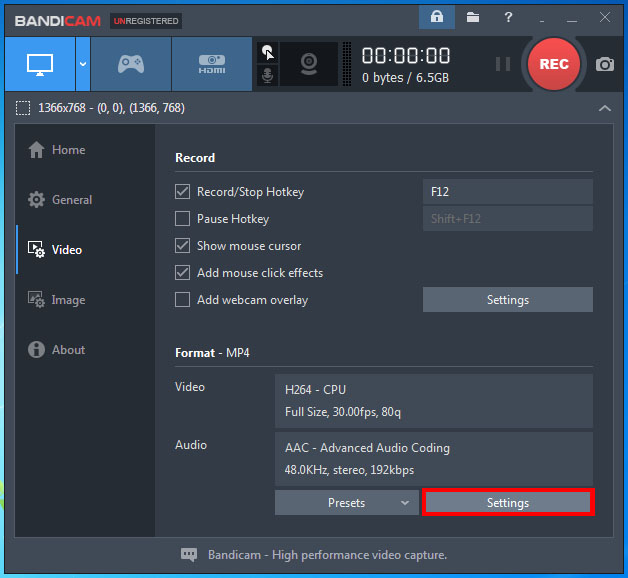Viewport: 628px width, 578px height.
Task: Click the pause recording button
Action: coord(503,64)
